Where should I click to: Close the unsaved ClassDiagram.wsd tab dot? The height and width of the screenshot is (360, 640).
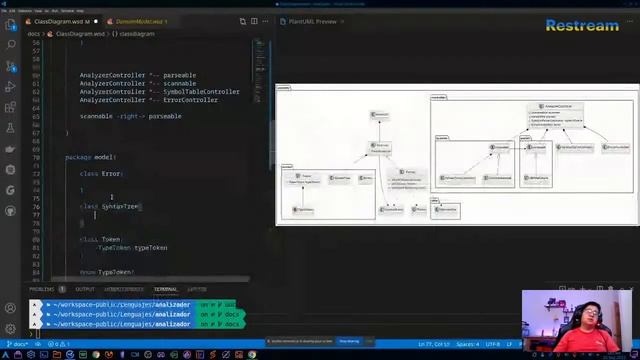(96, 21)
